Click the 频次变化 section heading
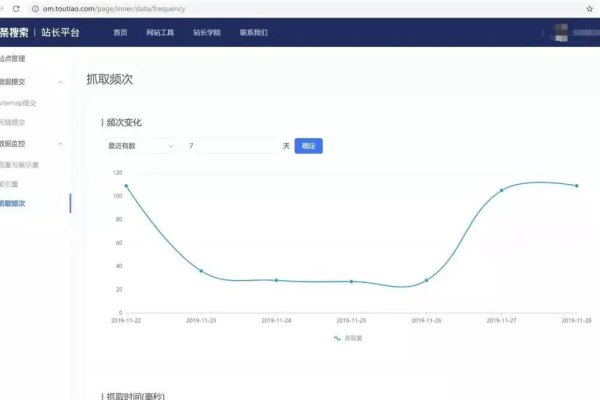 pos(124,122)
